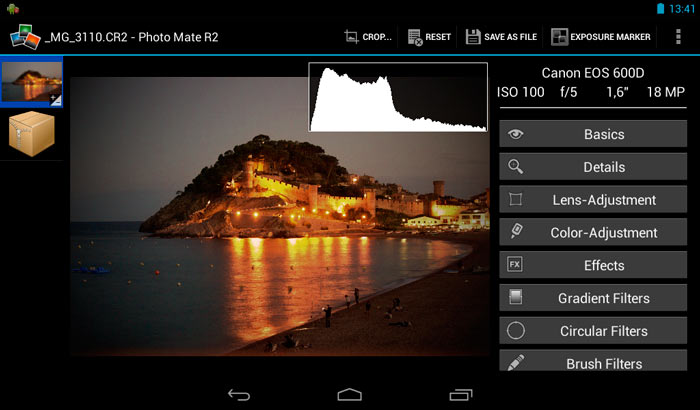Click the 1,6" shutter speed value
The width and height of the screenshot is (700, 410).
pos(617,92)
